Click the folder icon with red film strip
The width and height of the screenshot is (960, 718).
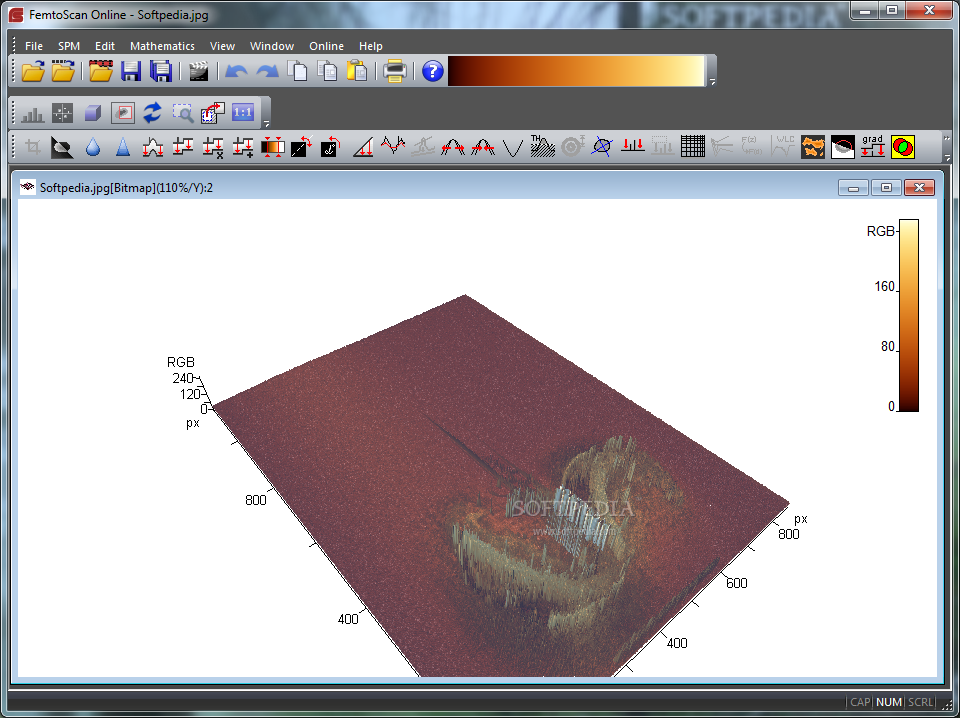pyautogui.click(x=101, y=71)
